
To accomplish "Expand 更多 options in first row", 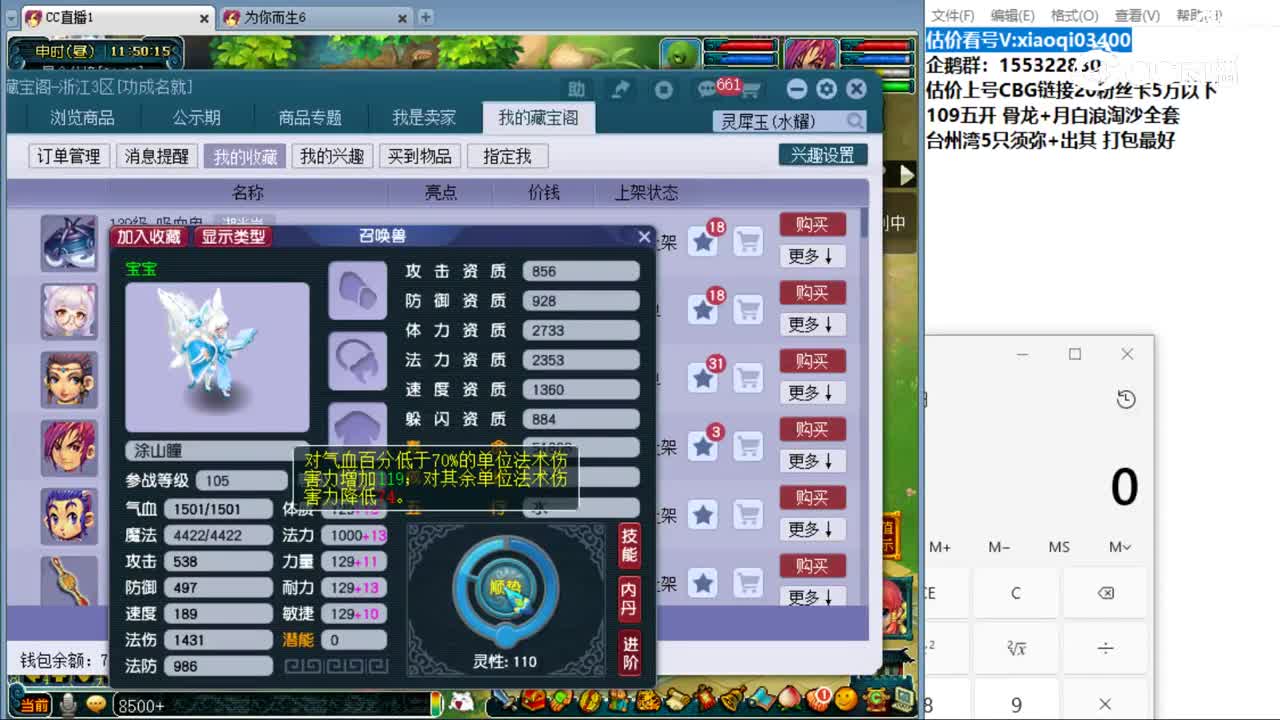I will click(x=812, y=256).
